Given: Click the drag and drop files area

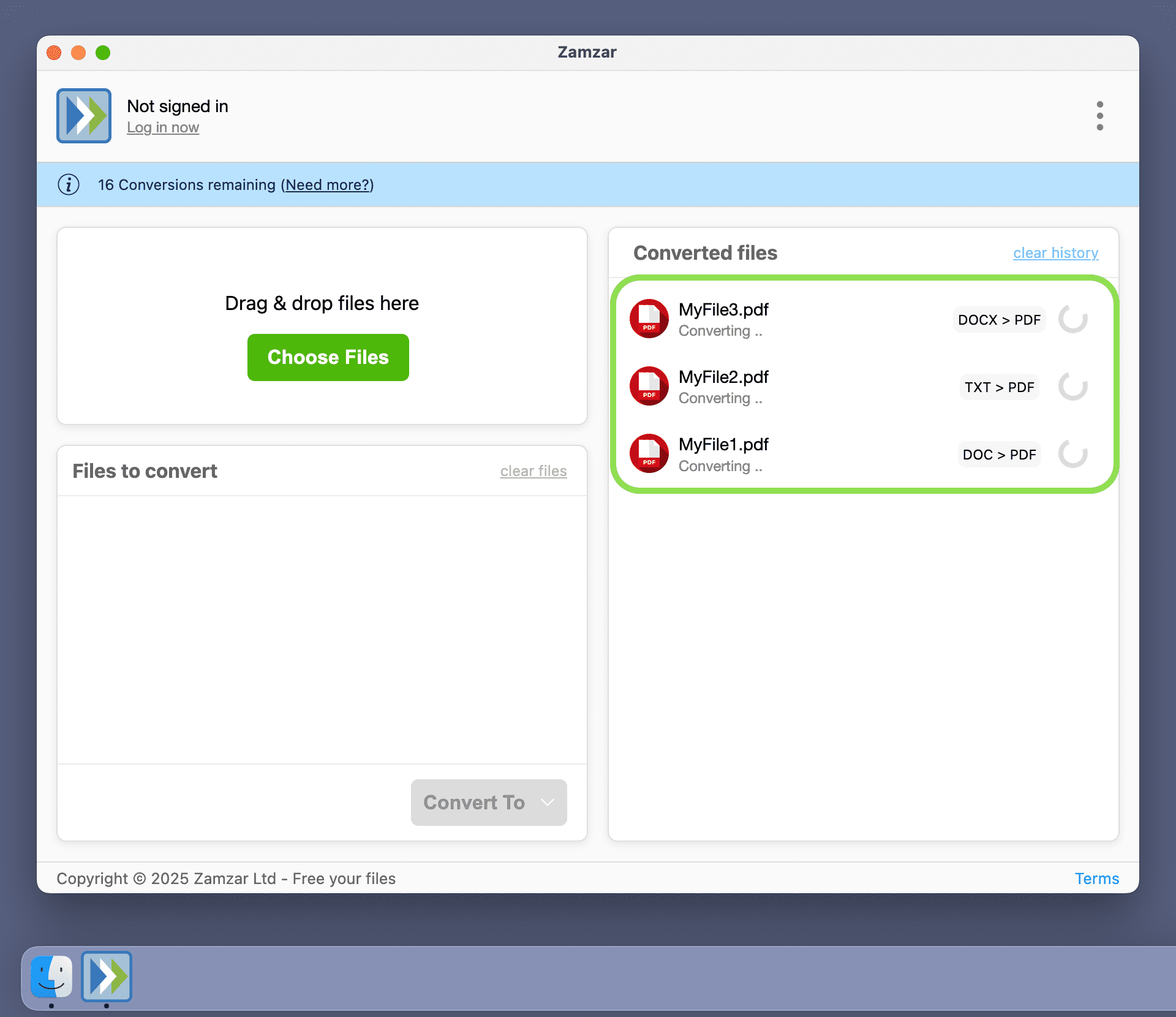Looking at the screenshot, I should [x=322, y=303].
